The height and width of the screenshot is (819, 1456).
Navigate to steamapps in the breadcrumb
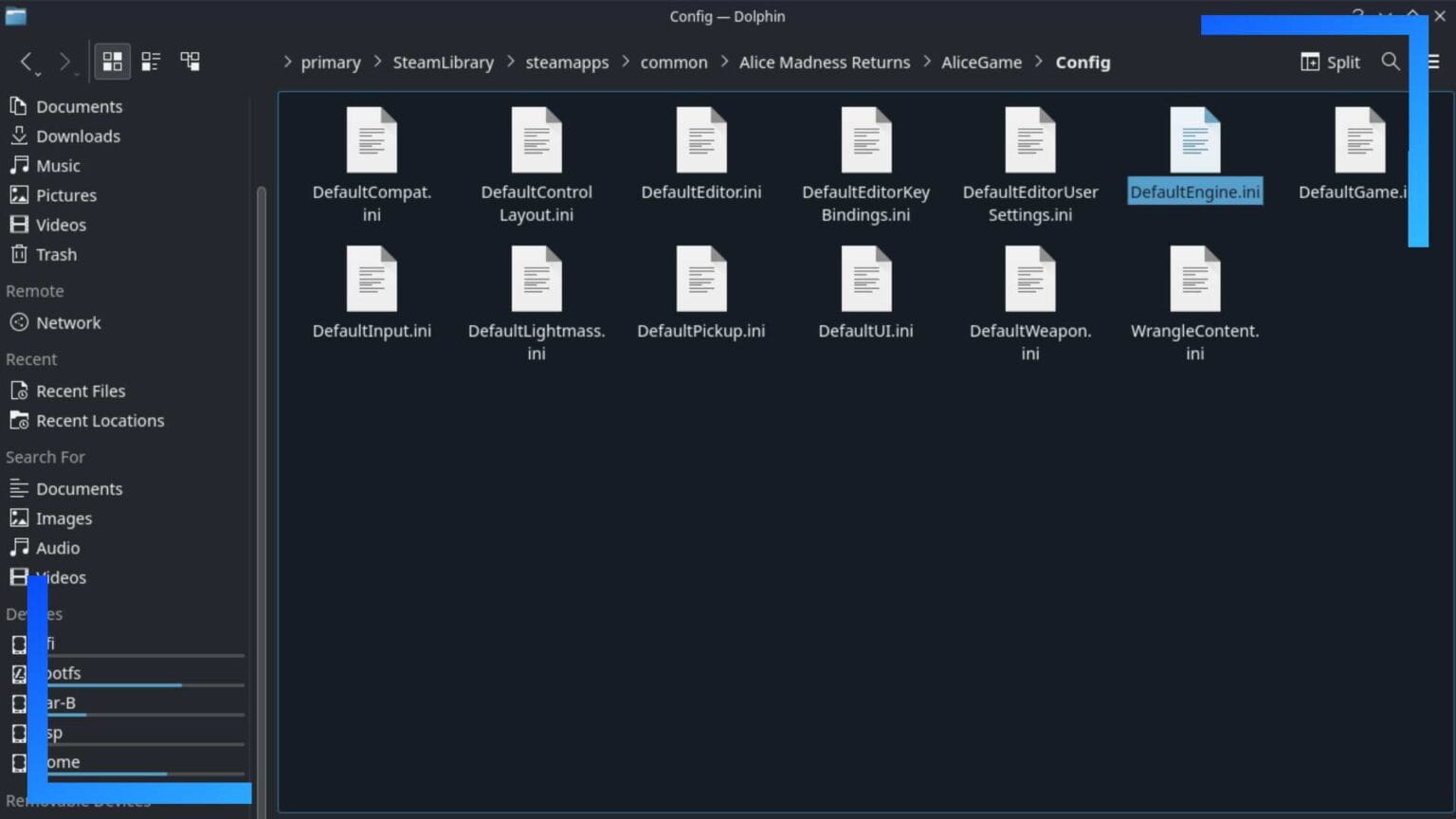pyautogui.click(x=567, y=63)
